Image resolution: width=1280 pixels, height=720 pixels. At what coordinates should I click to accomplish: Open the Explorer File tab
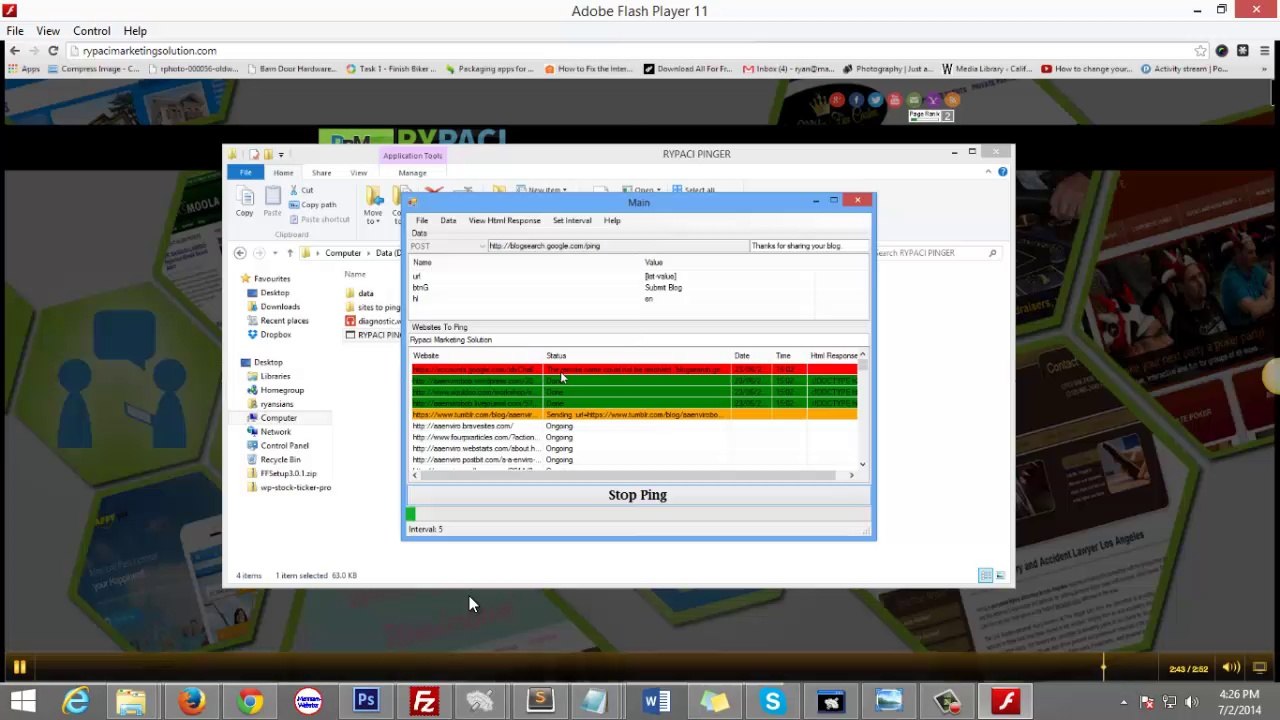tap(246, 173)
